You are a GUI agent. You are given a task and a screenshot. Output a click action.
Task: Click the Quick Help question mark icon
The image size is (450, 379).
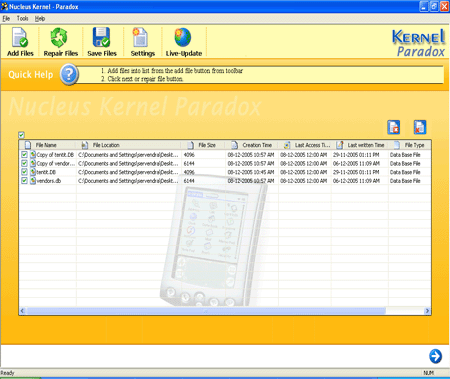point(69,74)
